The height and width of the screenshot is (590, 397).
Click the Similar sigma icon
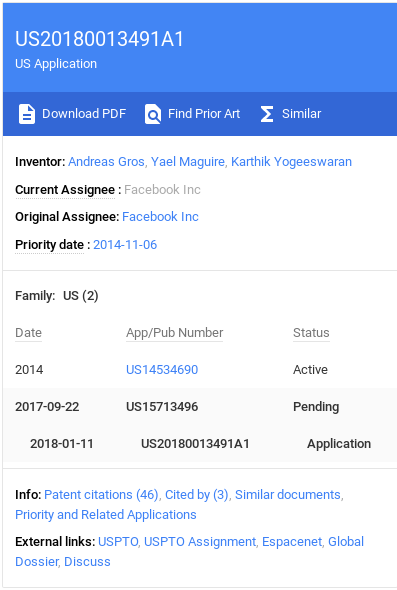(x=267, y=114)
